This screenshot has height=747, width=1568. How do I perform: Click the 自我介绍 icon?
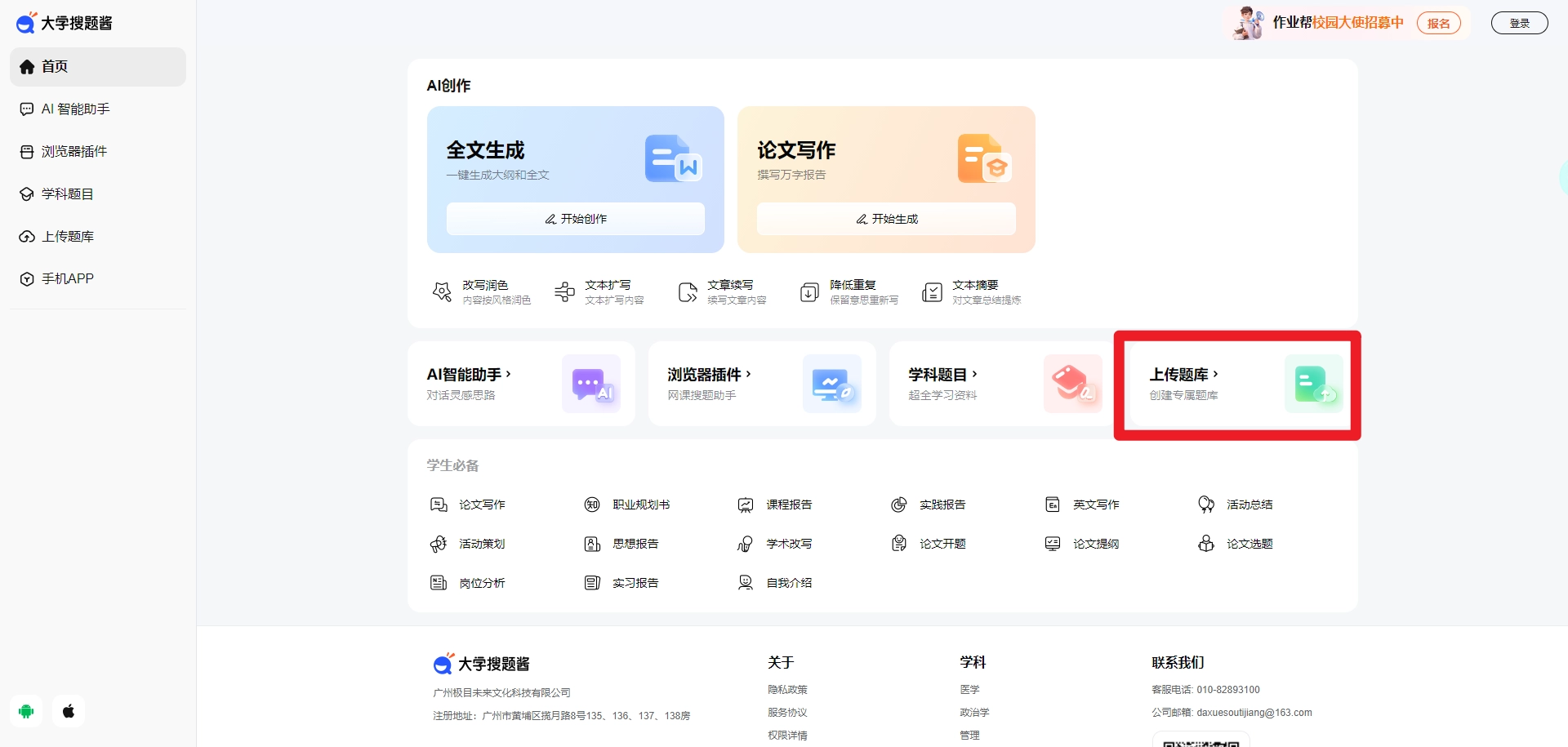click(745, 582)
